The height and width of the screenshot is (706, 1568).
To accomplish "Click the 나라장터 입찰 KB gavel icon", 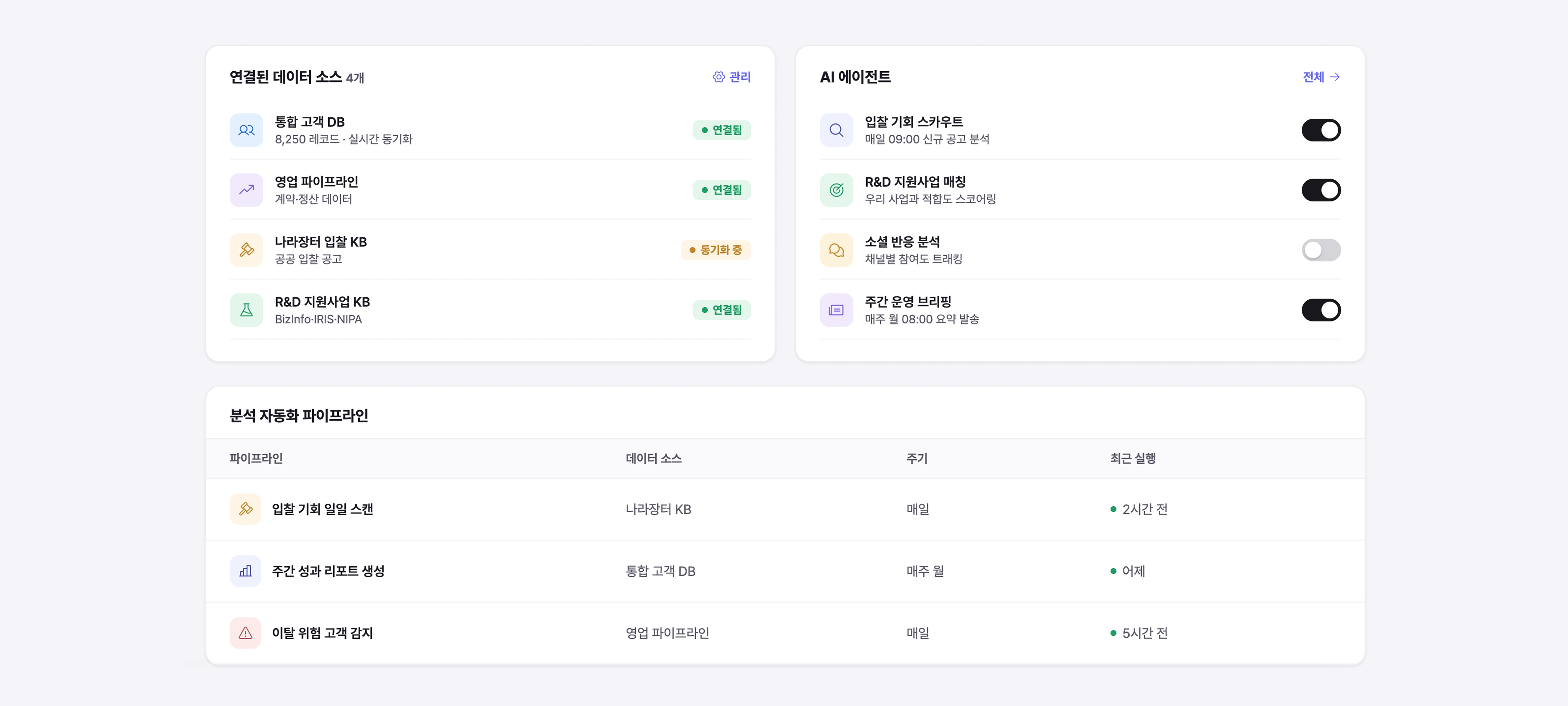I will tap(246, 250).
